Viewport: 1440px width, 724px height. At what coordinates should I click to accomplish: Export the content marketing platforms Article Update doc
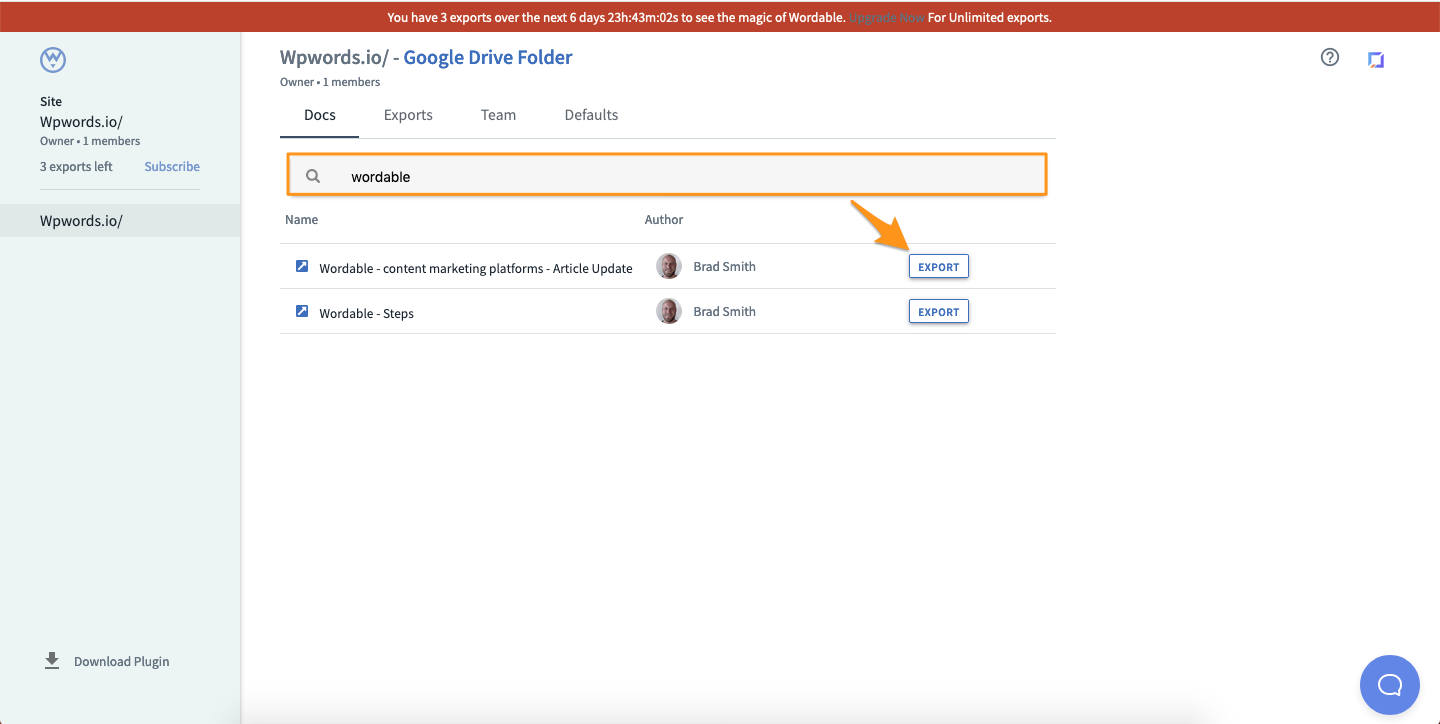click(x=938, y=267)
